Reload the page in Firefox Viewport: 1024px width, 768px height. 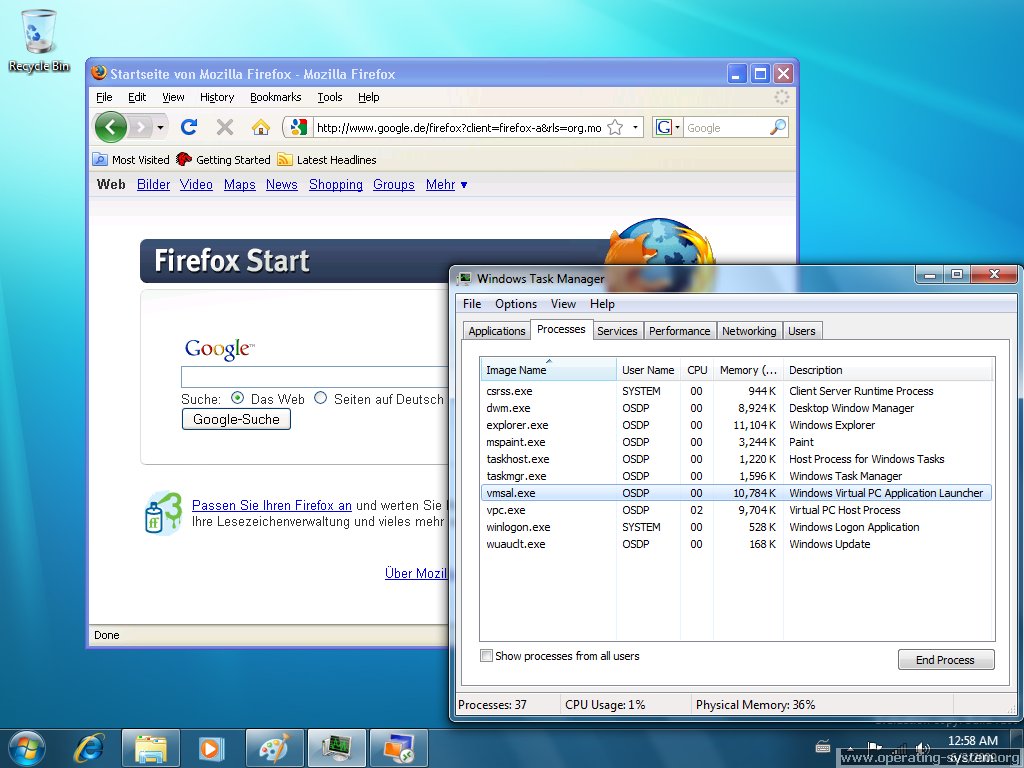(189, 127)
